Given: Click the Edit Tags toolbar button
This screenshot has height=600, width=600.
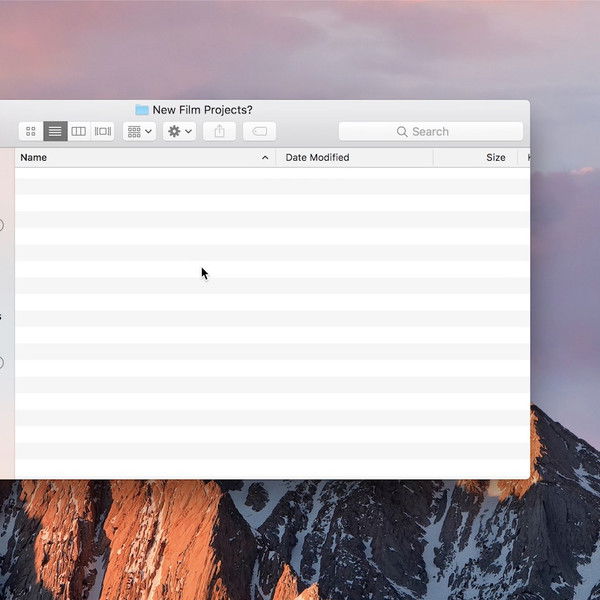Looking at the screenshot, I should pos(259,131).
